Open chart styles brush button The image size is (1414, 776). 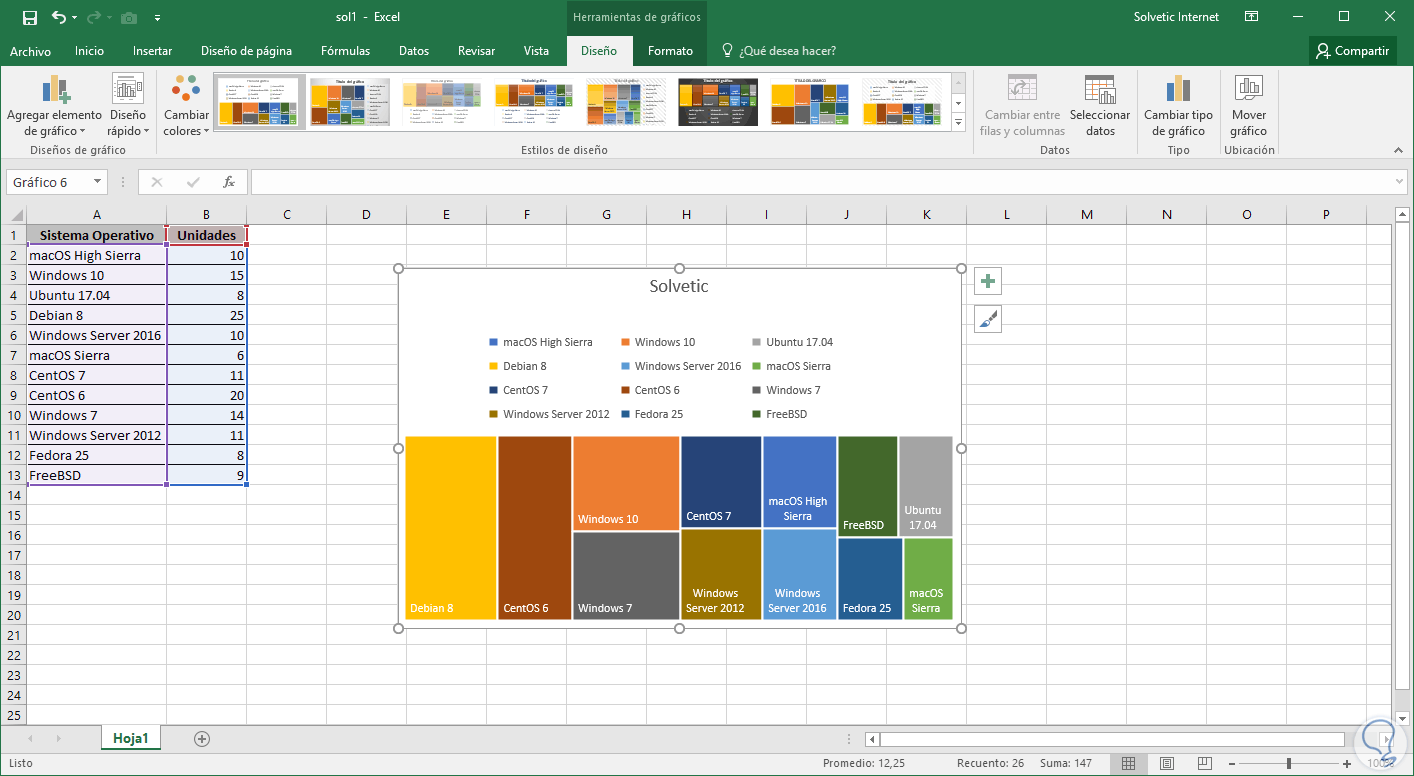[987, 320]
